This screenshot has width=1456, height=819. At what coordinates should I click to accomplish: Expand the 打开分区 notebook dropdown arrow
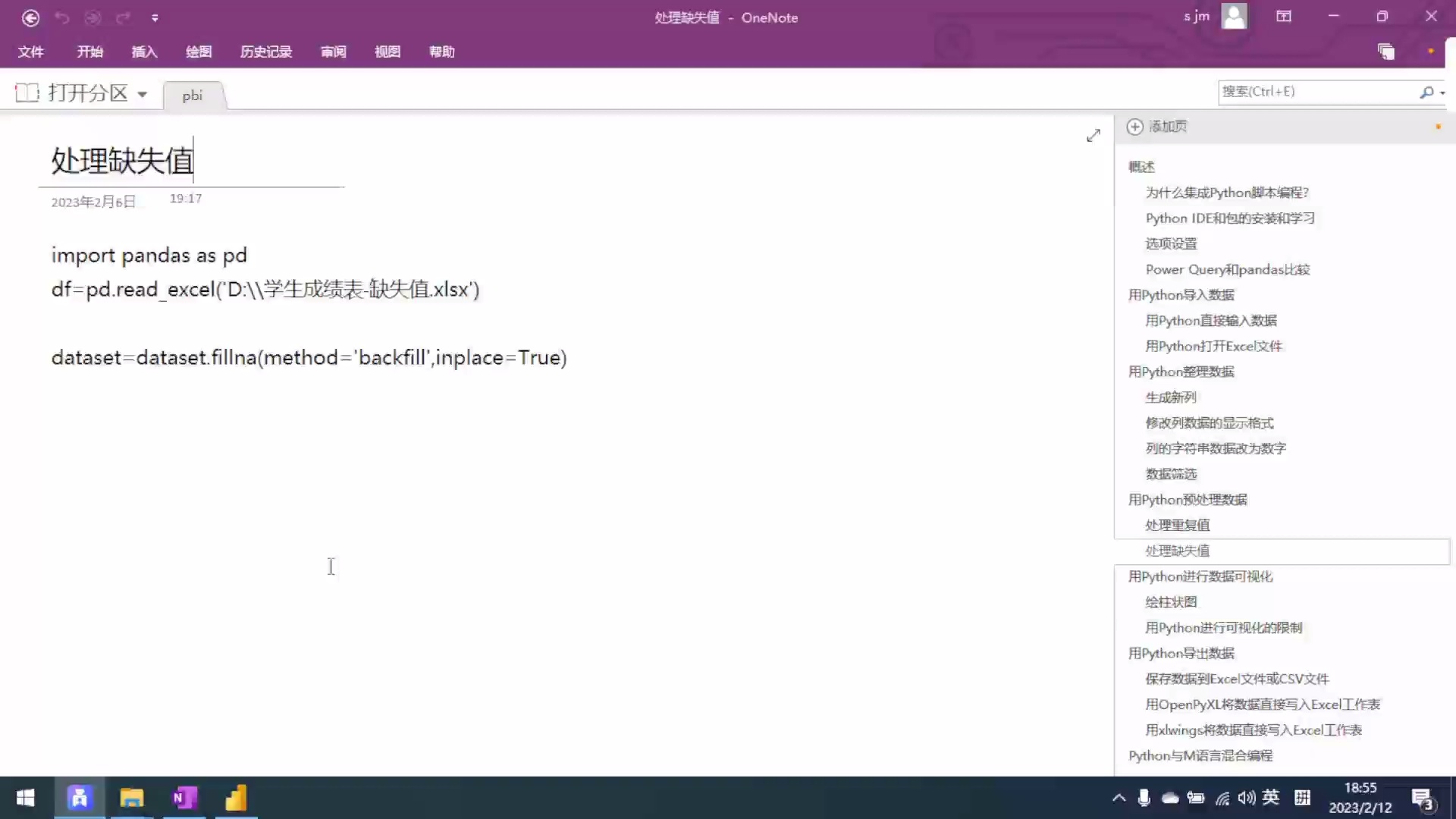[x=143, y=93]
